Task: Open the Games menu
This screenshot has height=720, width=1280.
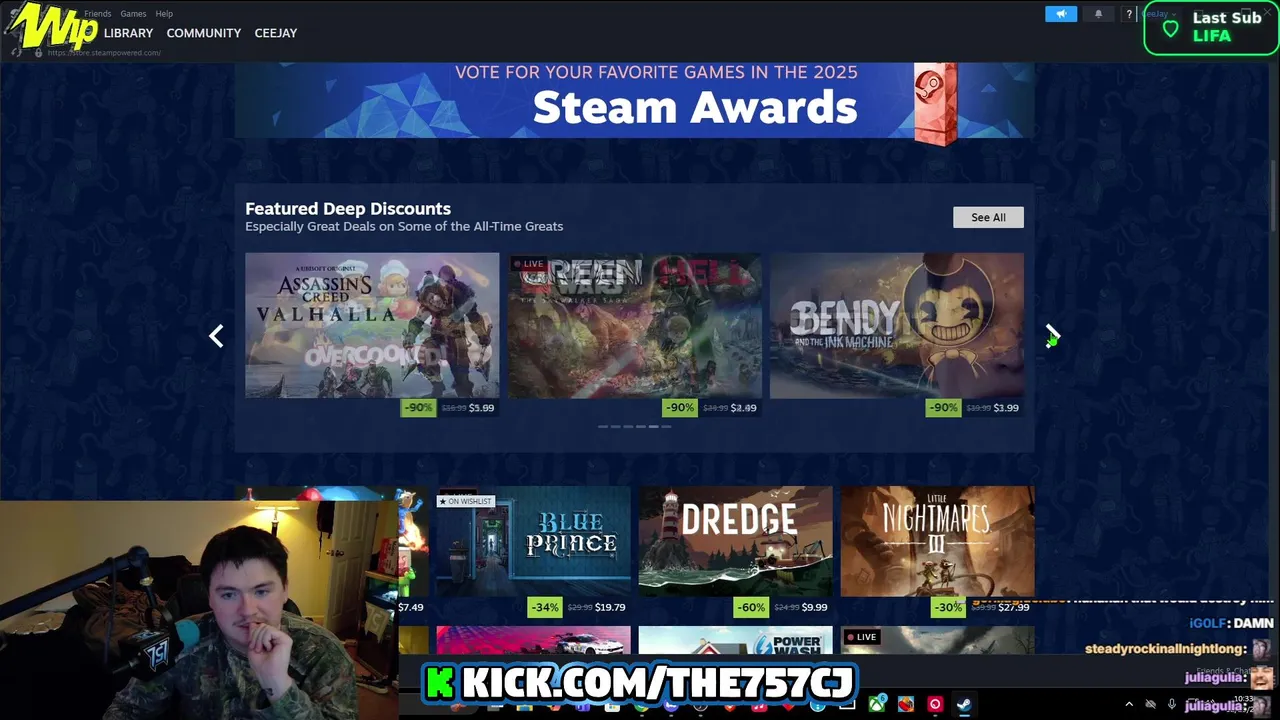Action: [x=133, y=14]
